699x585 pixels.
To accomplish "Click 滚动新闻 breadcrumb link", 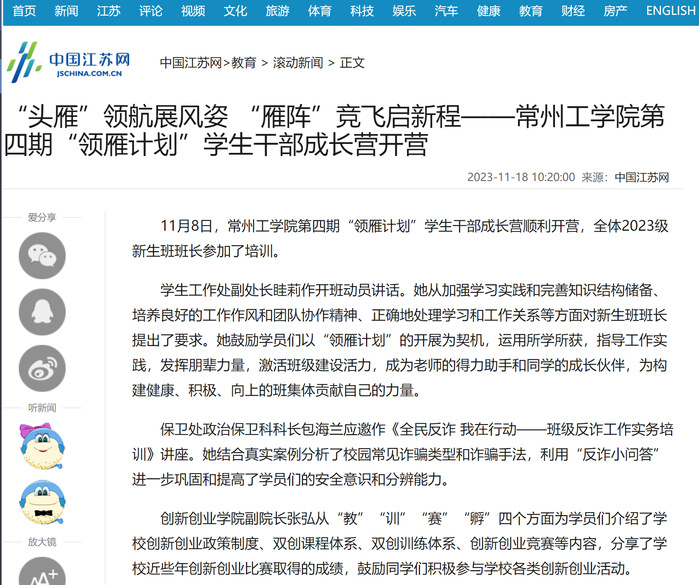I will [298, 62].
